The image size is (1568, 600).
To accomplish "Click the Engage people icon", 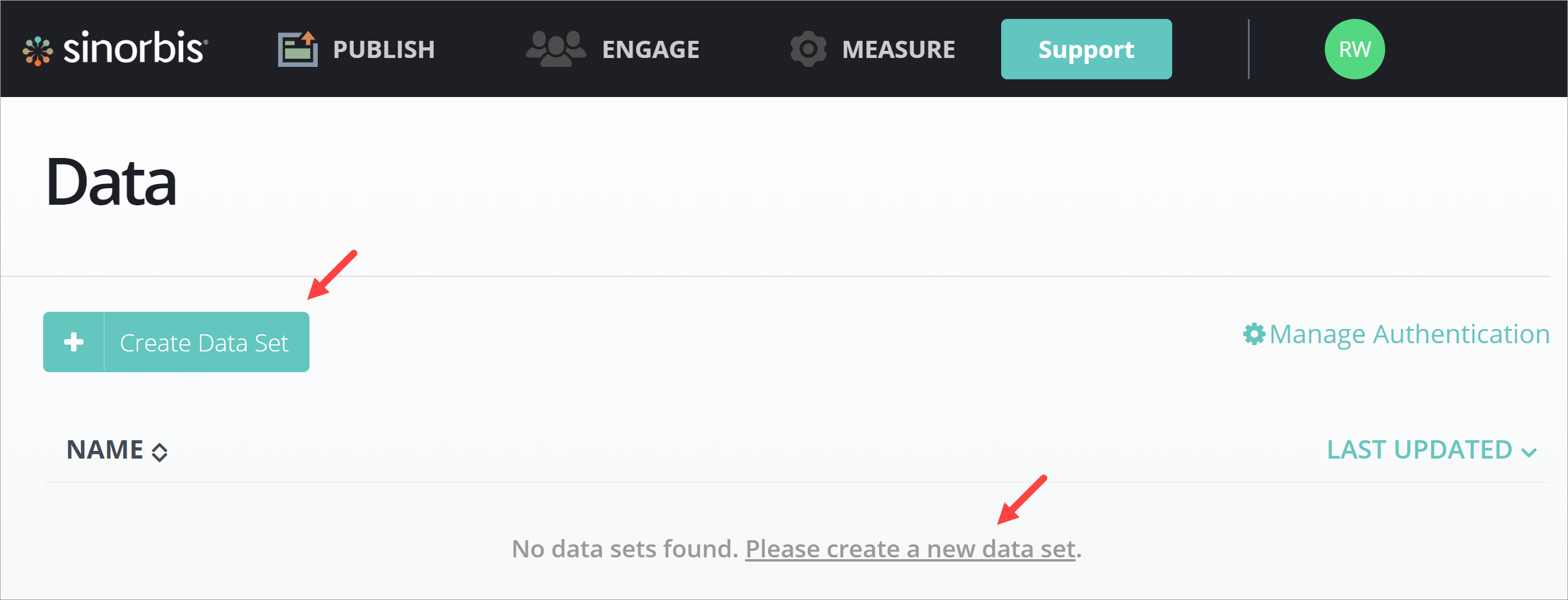I will click(555, 49).
